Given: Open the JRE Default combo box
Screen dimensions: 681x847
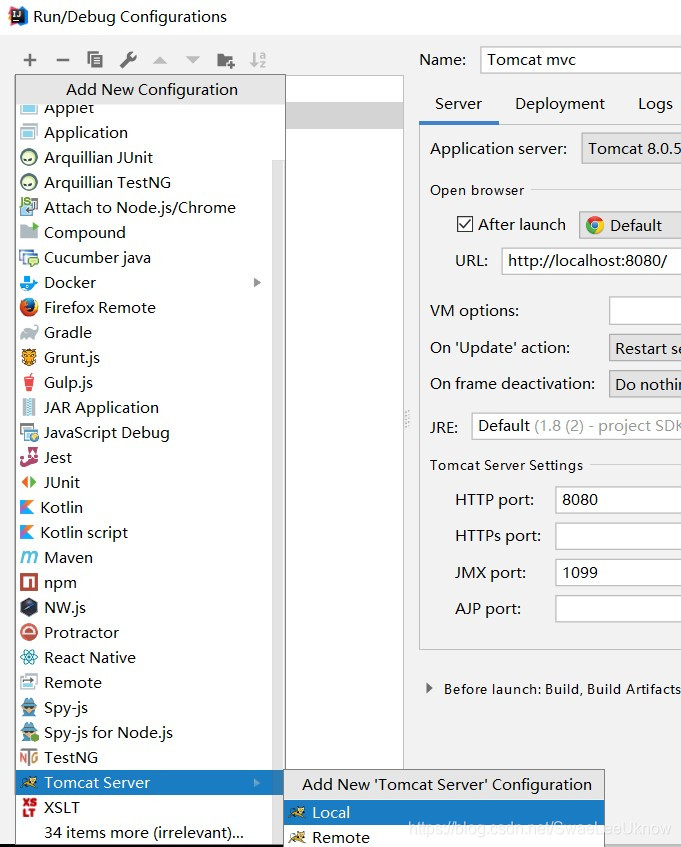Looking at the screenshot, I should tap(576, 426).
